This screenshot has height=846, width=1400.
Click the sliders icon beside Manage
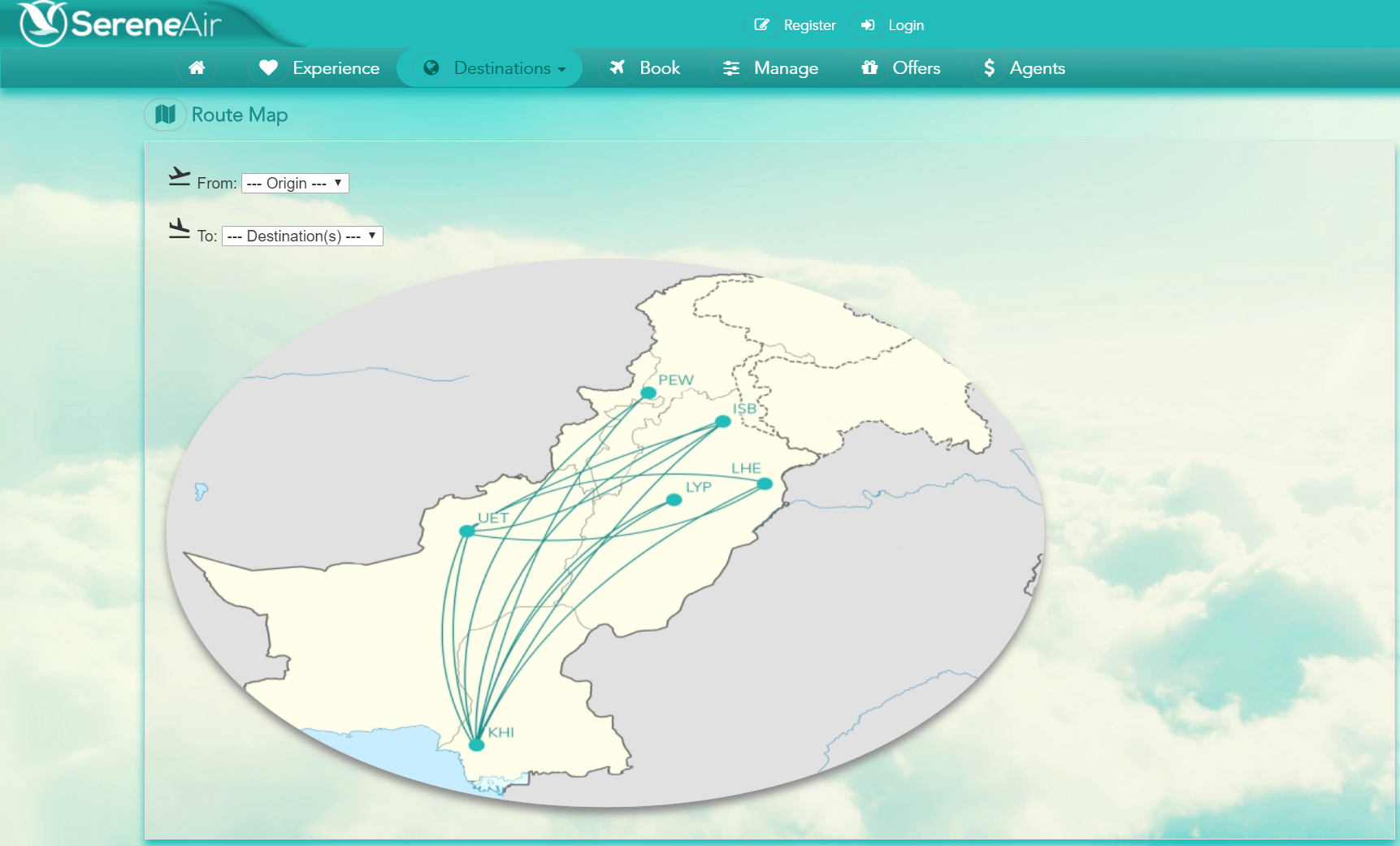(x=731, y=68)
